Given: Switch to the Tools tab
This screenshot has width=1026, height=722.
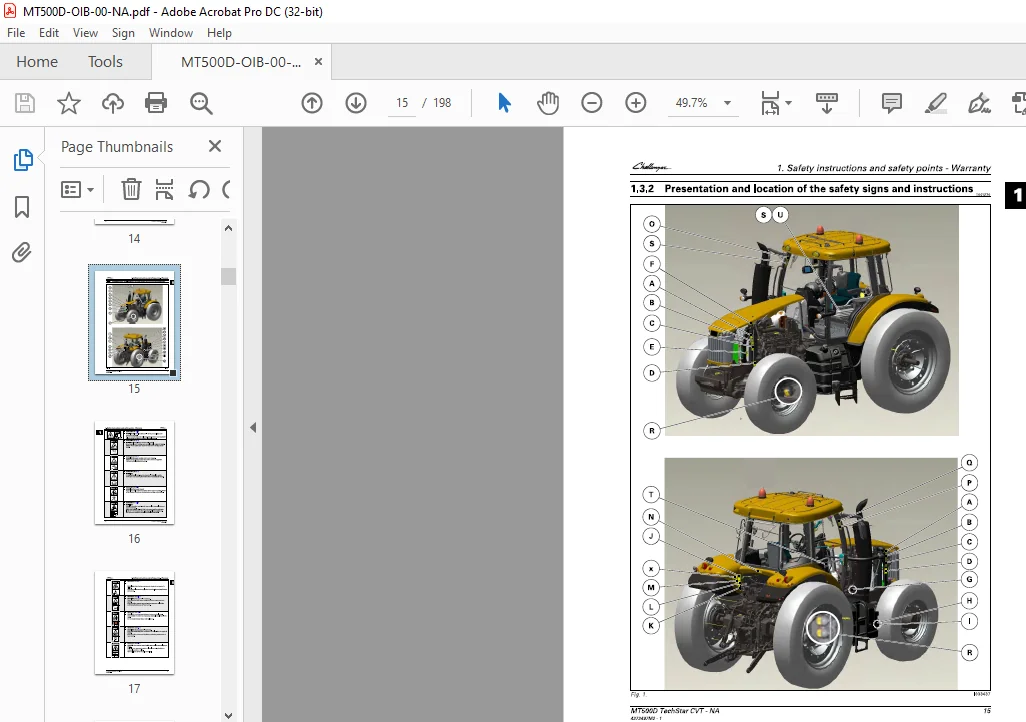Looking at the screenshot, I should point(105,62).
